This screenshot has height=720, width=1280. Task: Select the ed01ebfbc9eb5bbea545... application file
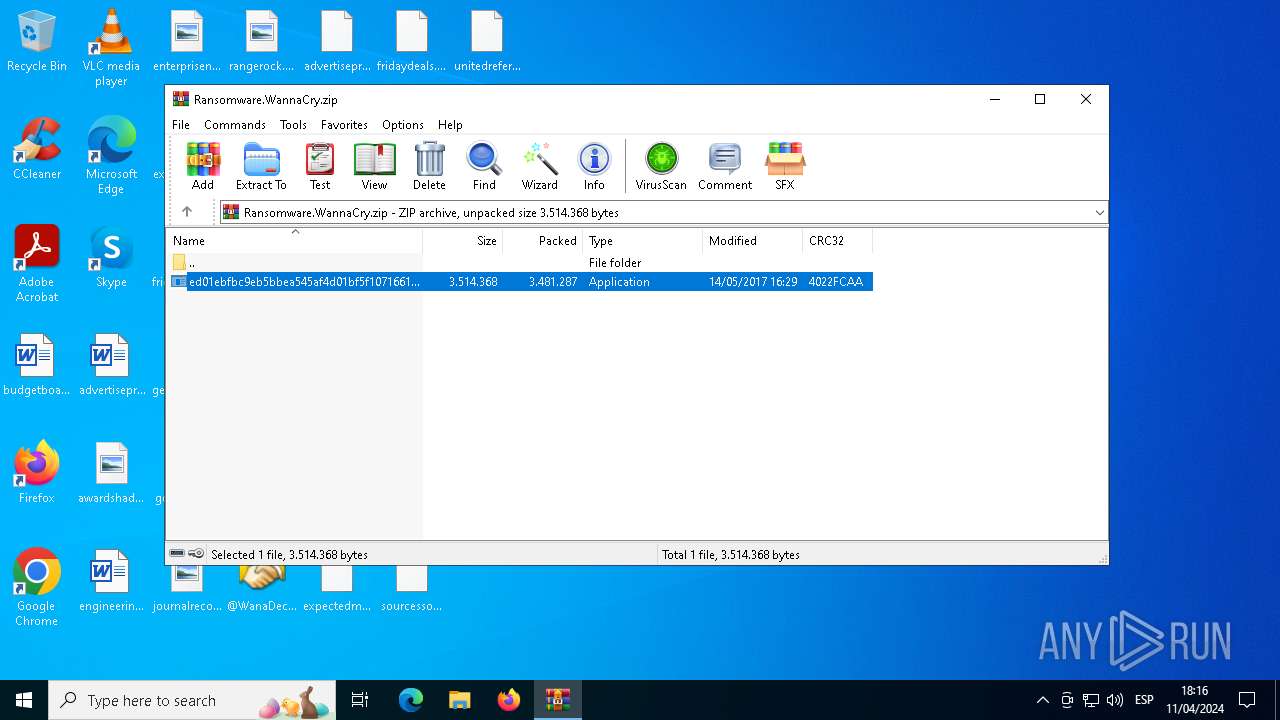[520, 282]
